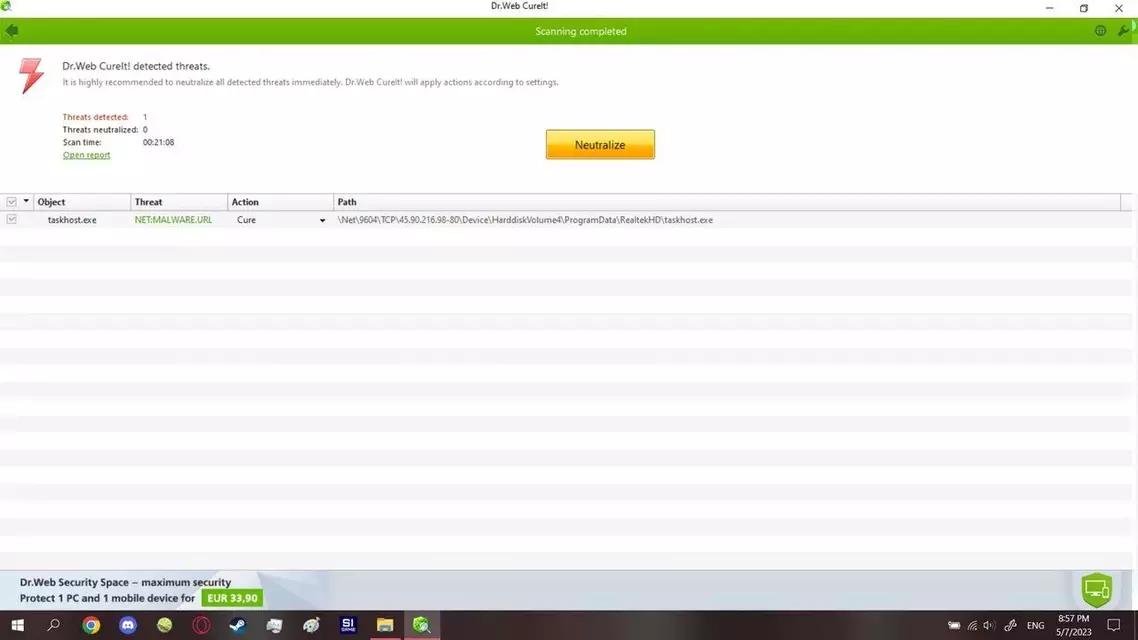Sort by Object column header

pos(82,202)
